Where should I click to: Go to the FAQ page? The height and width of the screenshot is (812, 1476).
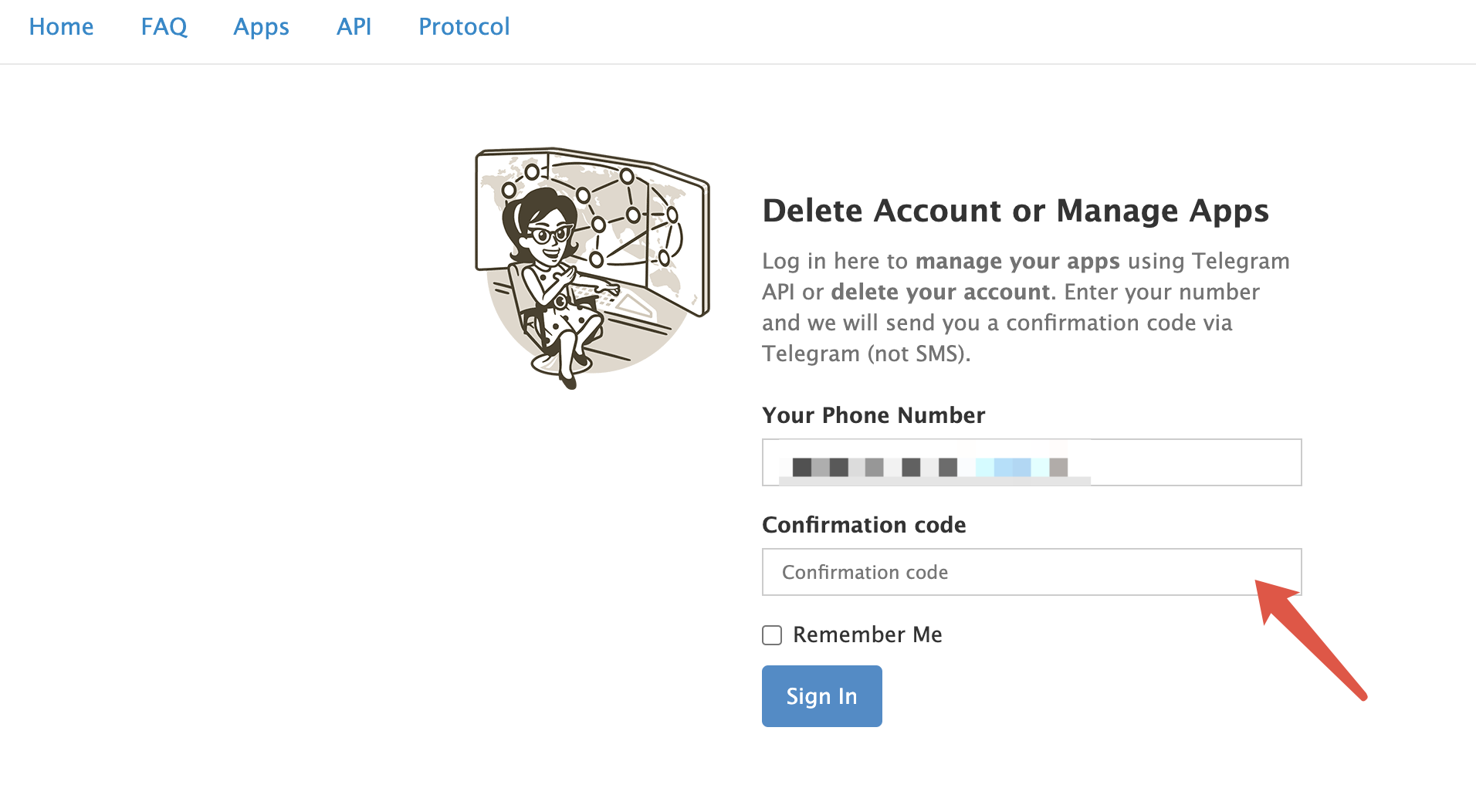(164, 27)
